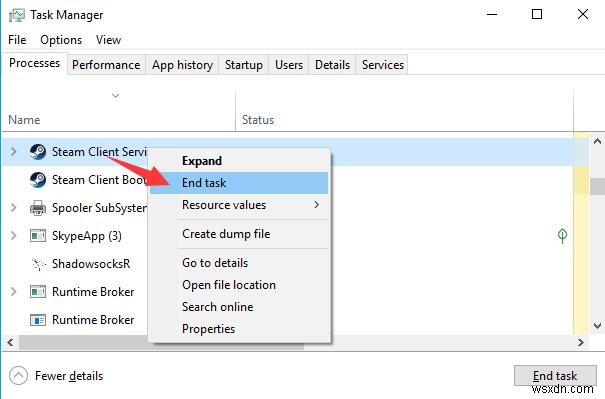Choose Search online in context menu
The height and width of the screenshot is (399, 605).
(x=239, y=307)
